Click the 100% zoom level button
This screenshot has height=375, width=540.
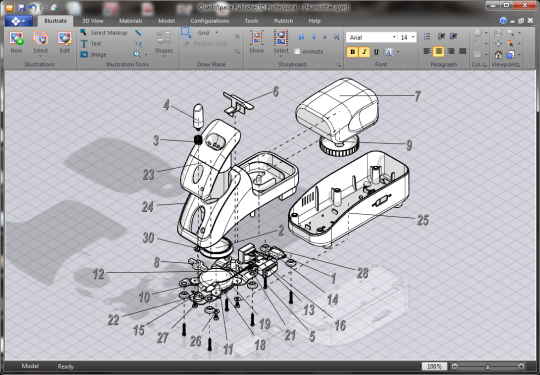click(x=434, y=366)
